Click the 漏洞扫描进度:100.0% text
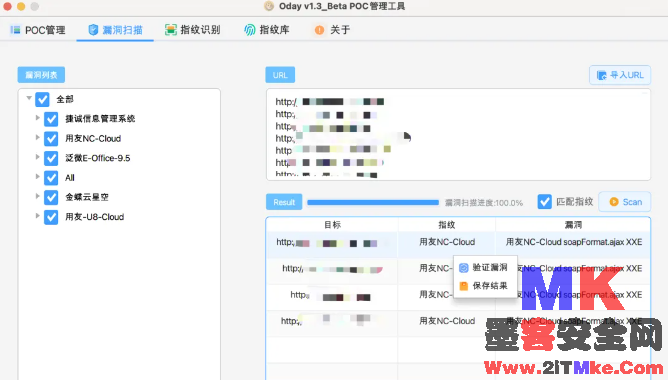Image resolution: width=668 pixels, height=380 pixels. (484, 203)
